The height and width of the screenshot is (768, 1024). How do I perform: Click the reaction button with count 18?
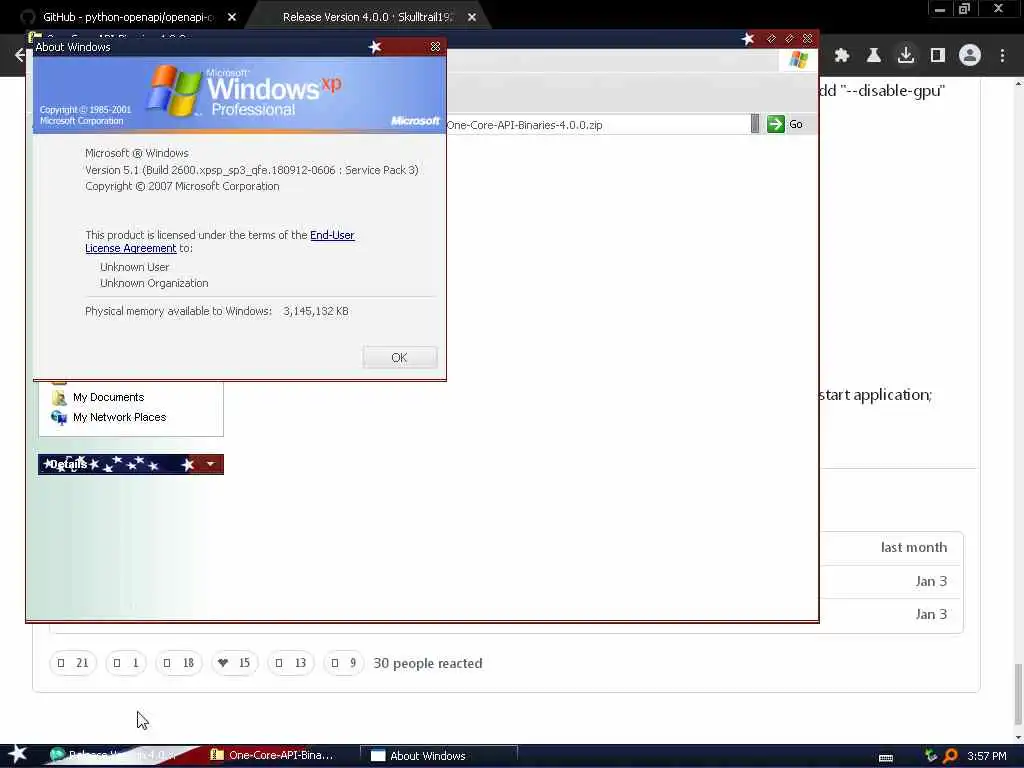pyautogui.click(x=179, y=663)
